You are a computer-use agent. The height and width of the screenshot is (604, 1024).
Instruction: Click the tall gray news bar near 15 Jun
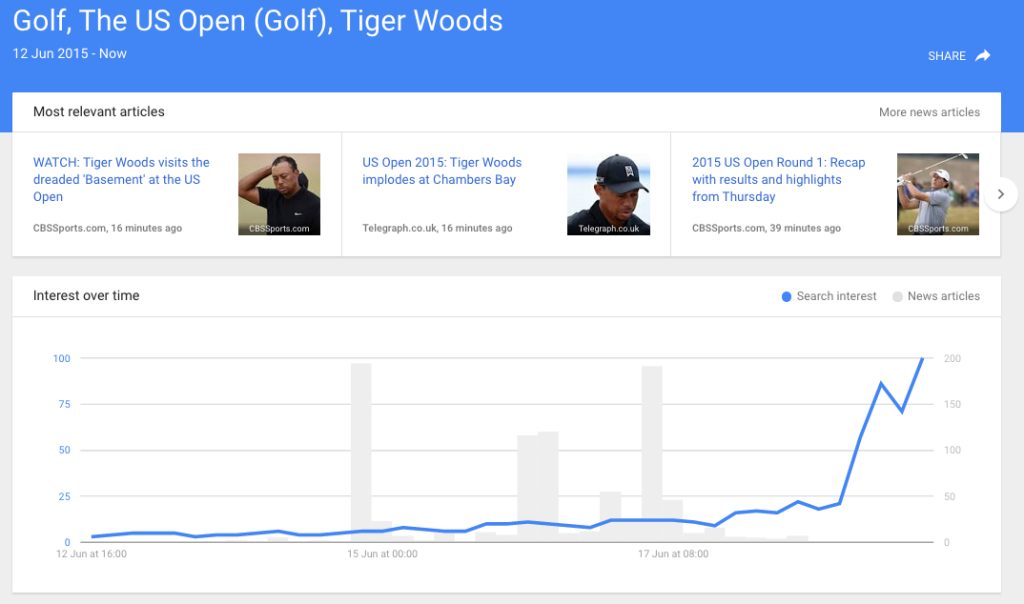(361, 450)
